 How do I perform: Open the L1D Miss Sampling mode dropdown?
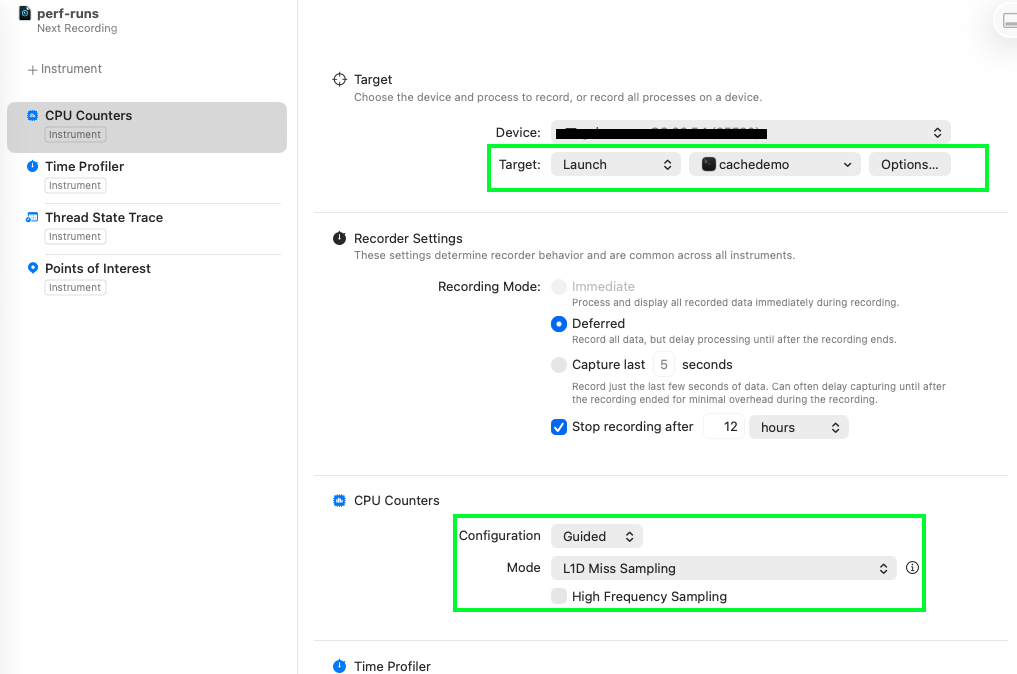pyautogui.click(x=724, y=568)
